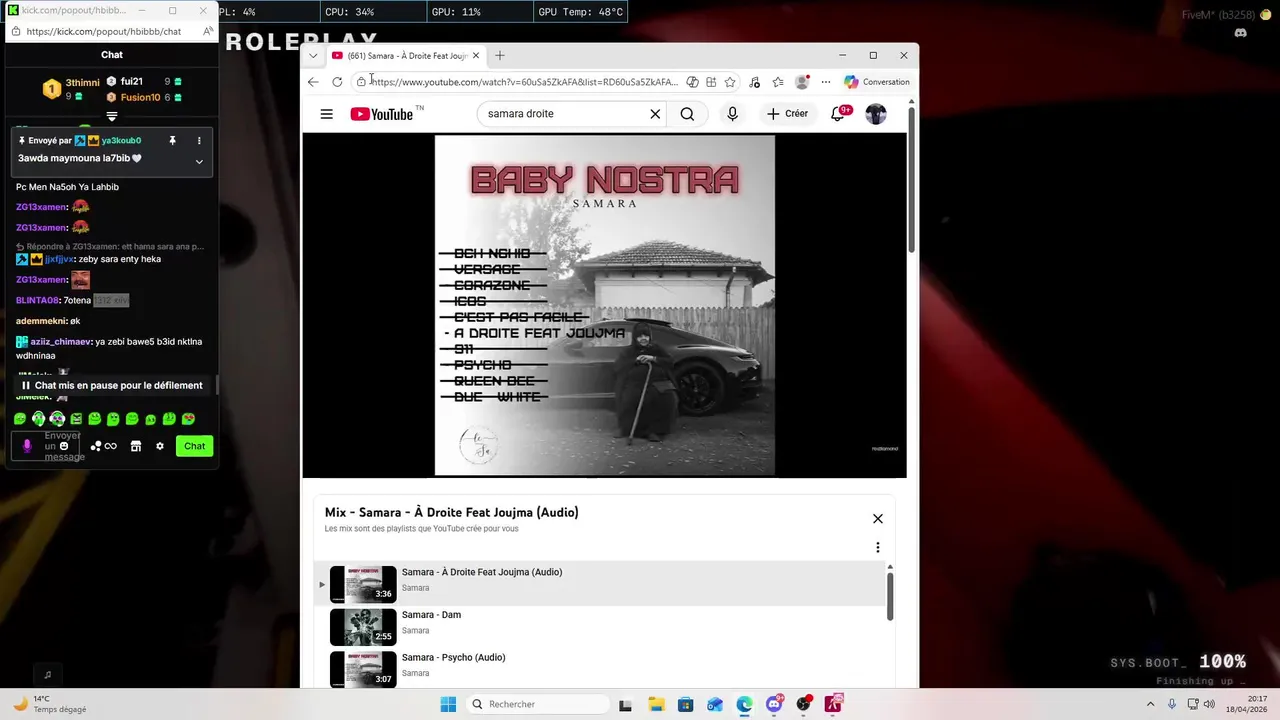The image size is (1280, 720).
Task: Click username ZG13xamen above jjxfjjvx's reply
Action: coord(41,228)
